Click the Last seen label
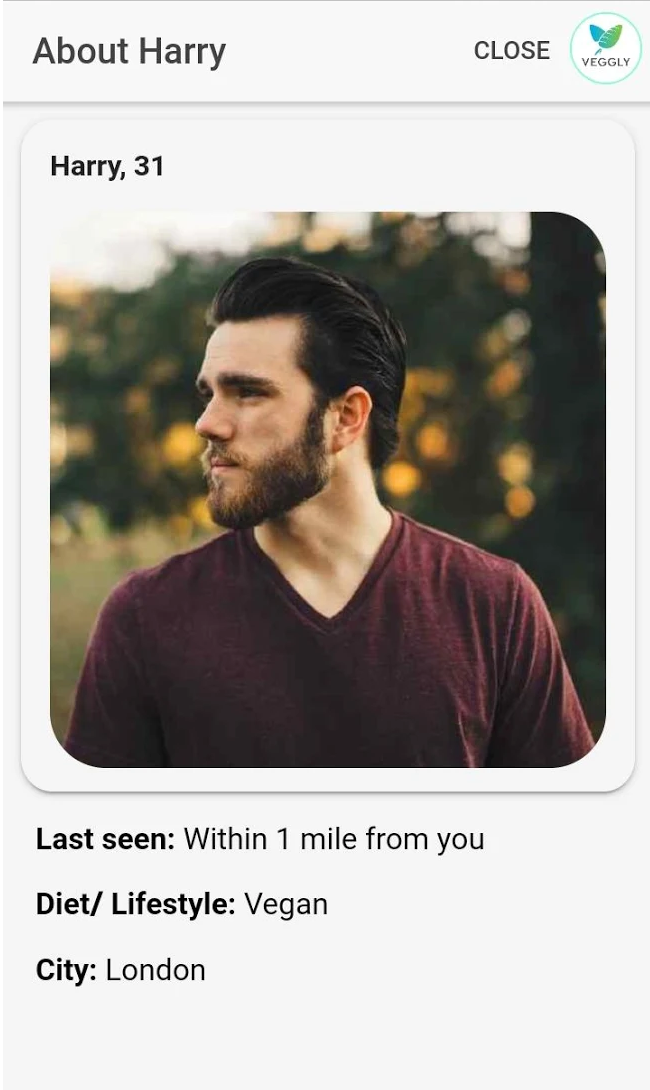The width and height of the screenshot is (650, 1090). coord(105,839)
